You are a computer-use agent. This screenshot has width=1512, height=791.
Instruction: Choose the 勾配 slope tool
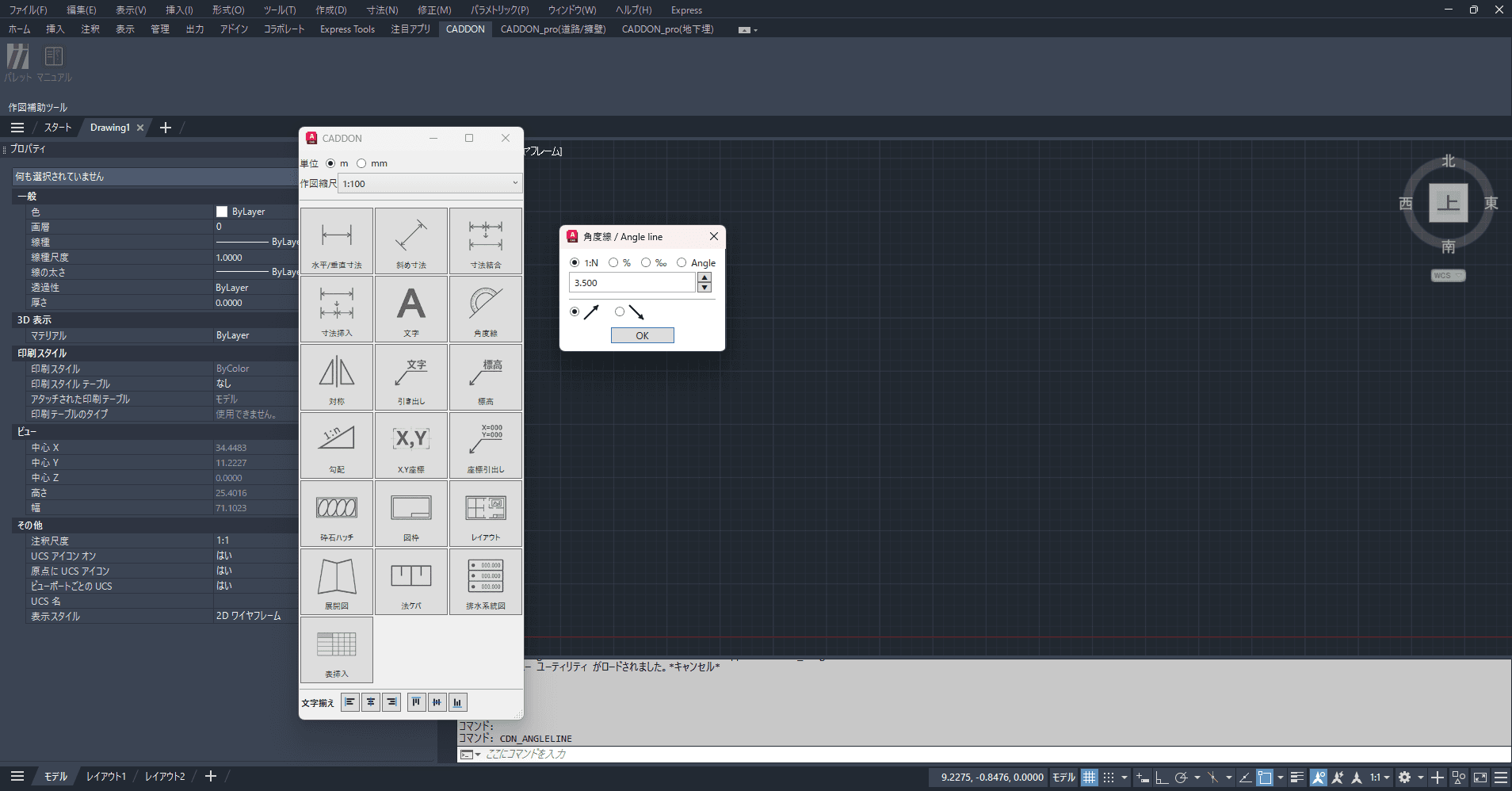(337, 445)
